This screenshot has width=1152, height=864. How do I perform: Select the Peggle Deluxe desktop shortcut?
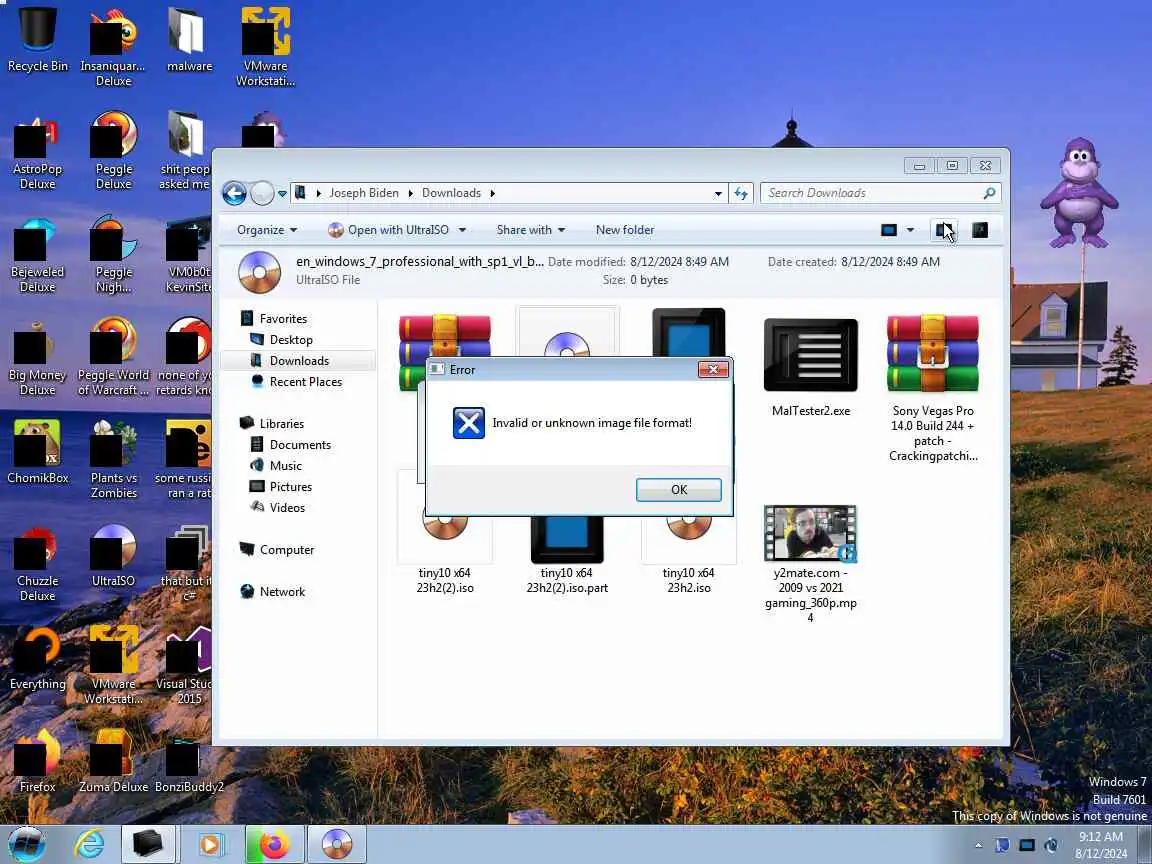coord(113,150)
